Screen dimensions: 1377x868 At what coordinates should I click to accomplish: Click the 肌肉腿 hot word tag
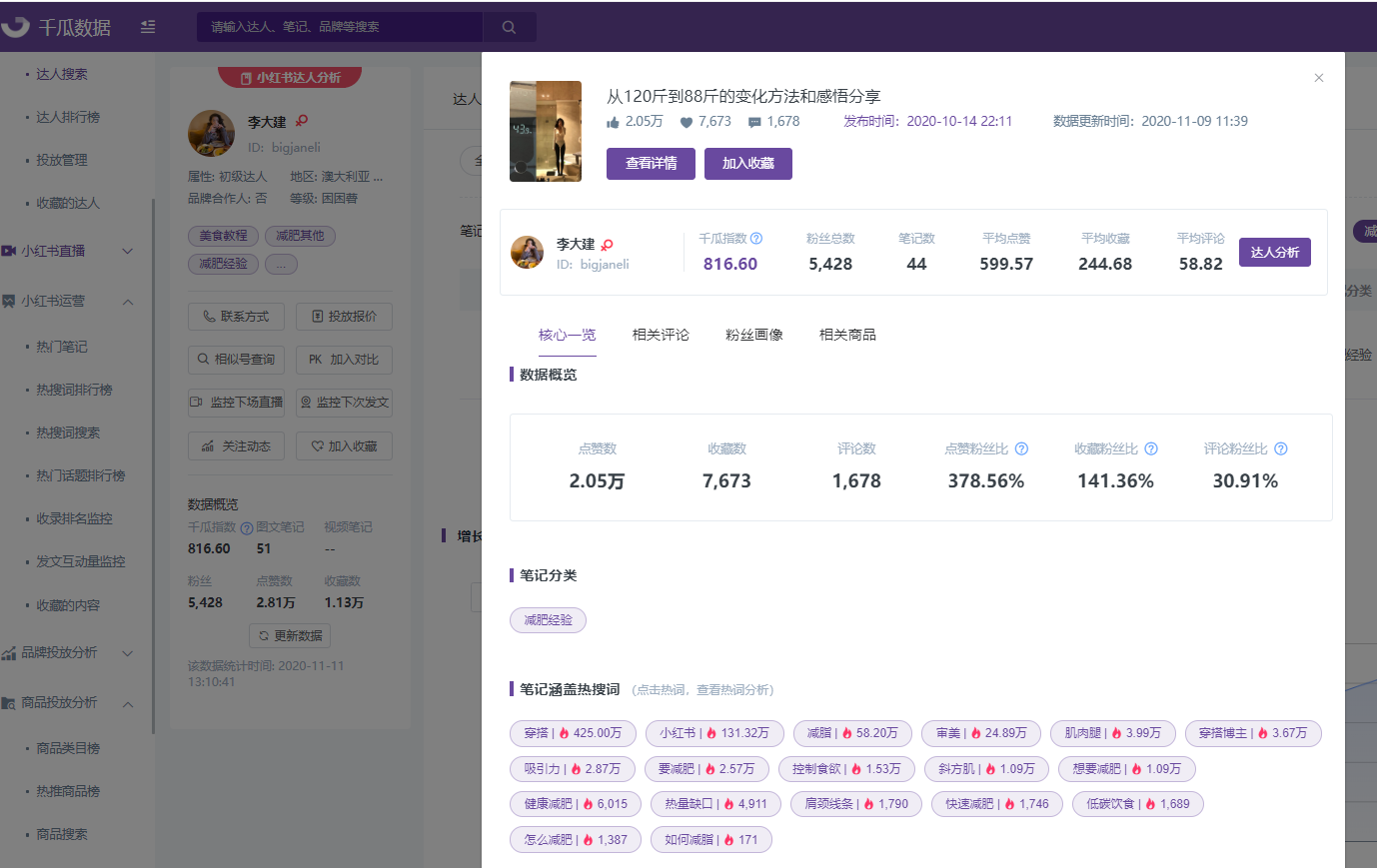(x=1113, y=733)
